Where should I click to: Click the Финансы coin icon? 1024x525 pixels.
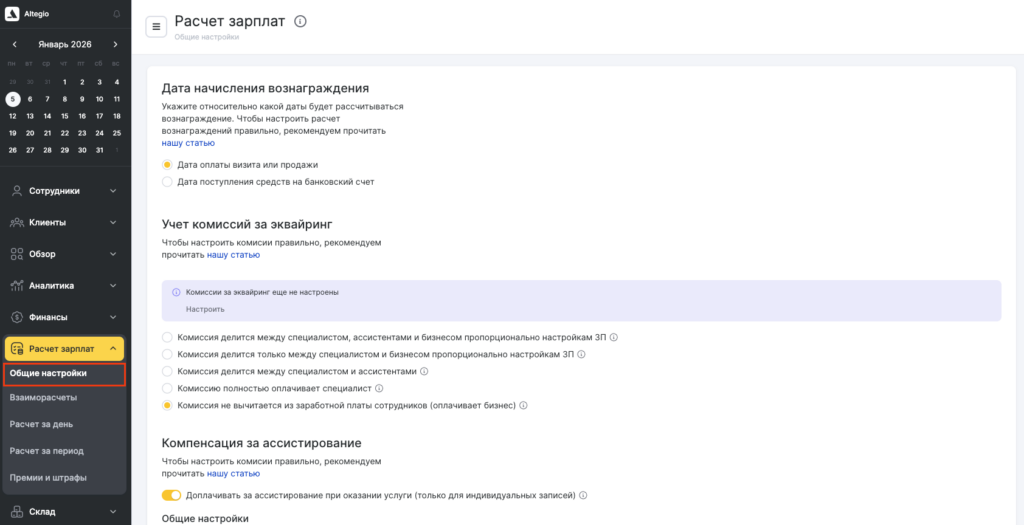(17, 317)
